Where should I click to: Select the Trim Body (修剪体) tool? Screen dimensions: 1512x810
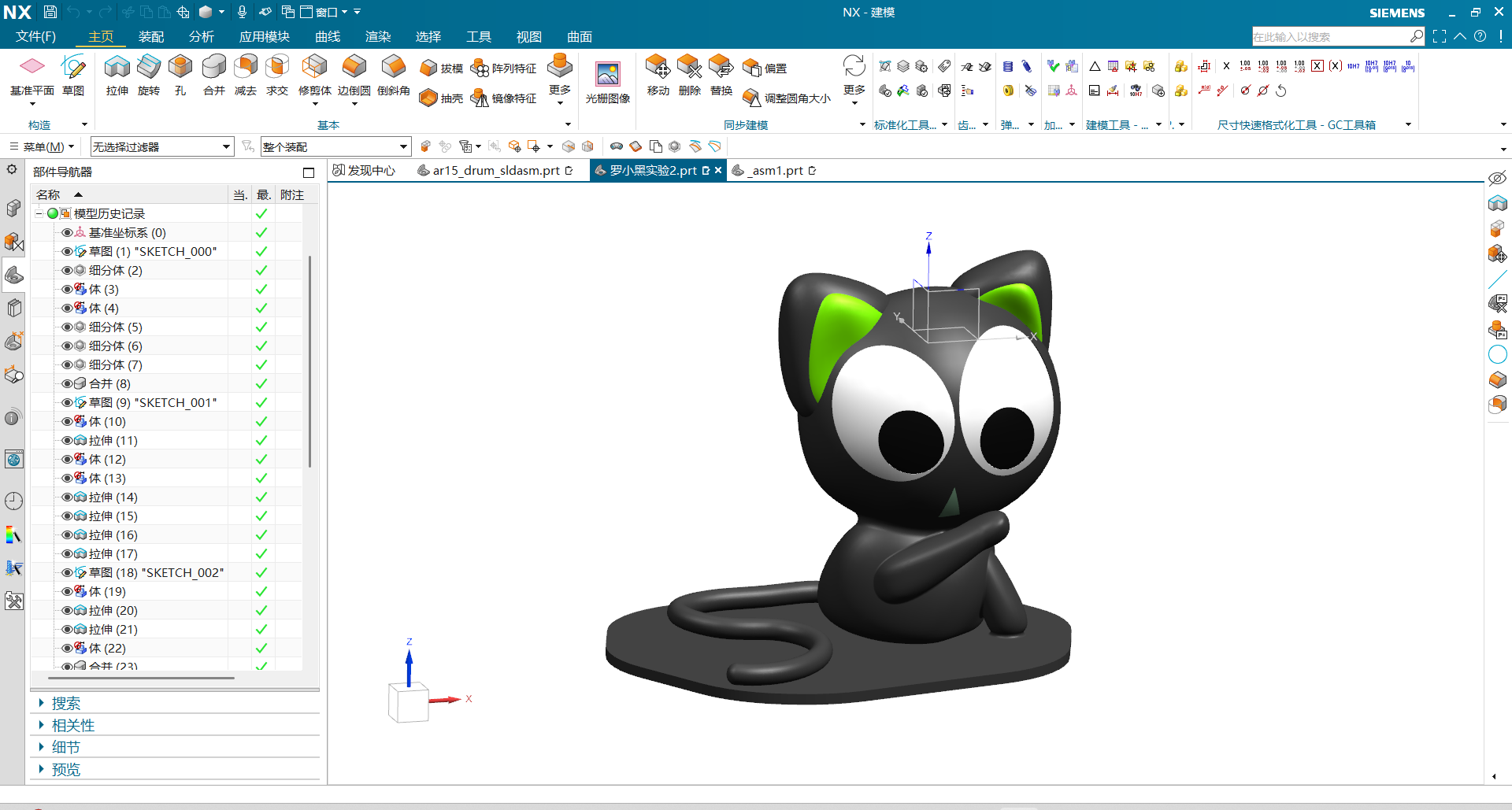(x=314, y=76)
